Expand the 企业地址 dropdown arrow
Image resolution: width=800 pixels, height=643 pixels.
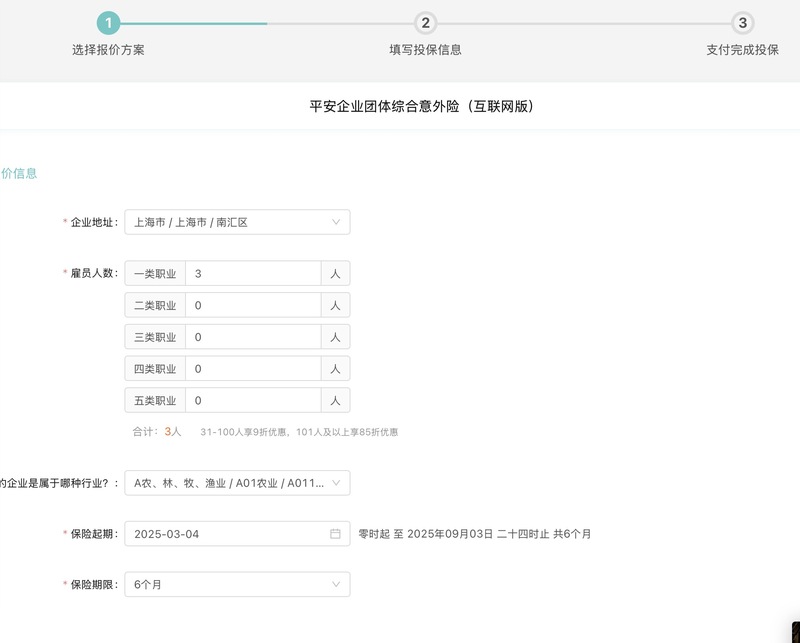[336, 222]
